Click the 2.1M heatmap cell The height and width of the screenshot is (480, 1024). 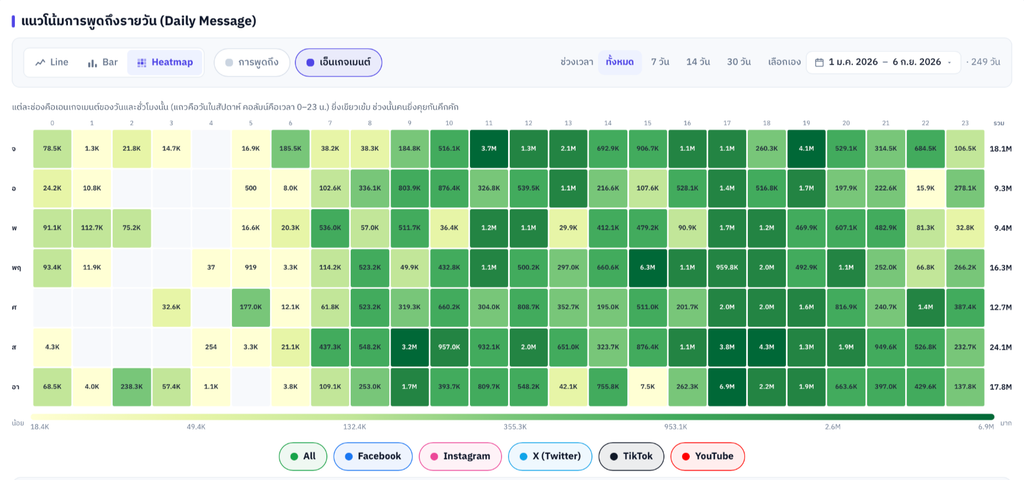[569, 149]
